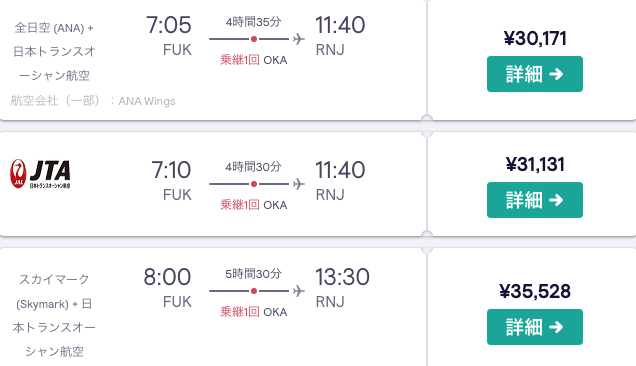636x366 pixels.
Task: Click red stopover dot on 4時間35分 flight
Action: coord(254,39)
